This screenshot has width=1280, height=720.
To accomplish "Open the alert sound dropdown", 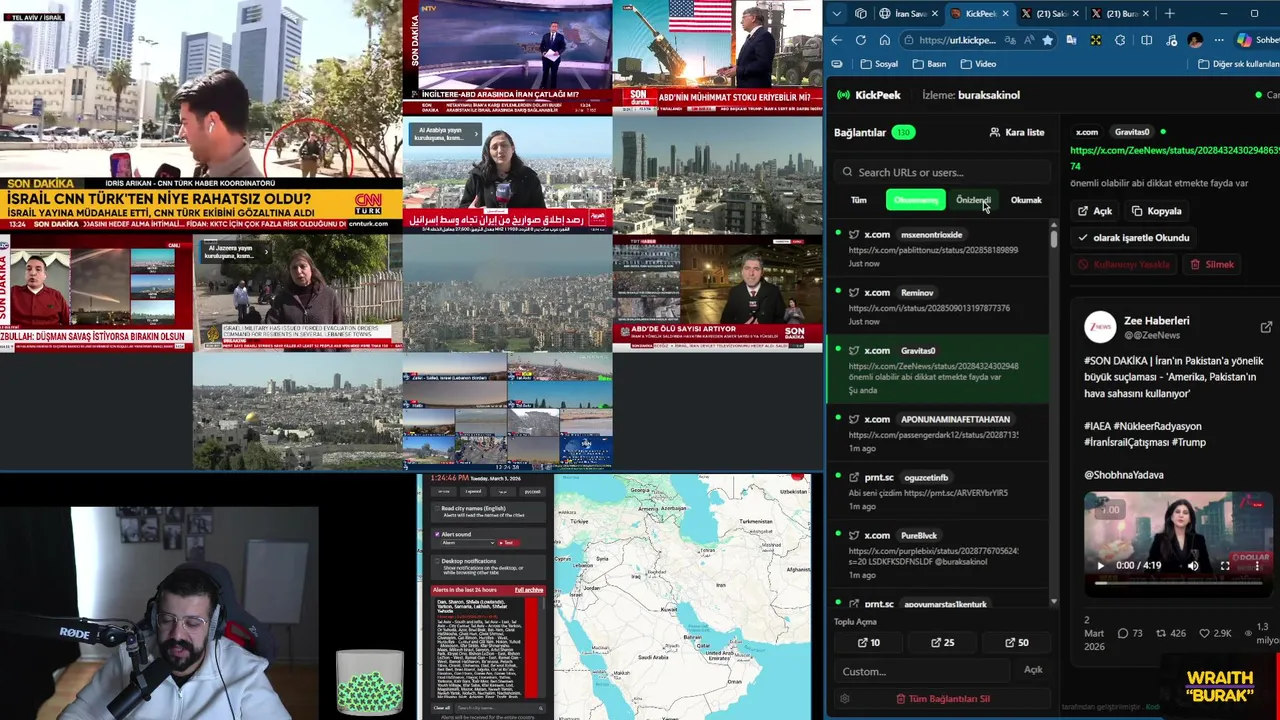I will 468,543.
